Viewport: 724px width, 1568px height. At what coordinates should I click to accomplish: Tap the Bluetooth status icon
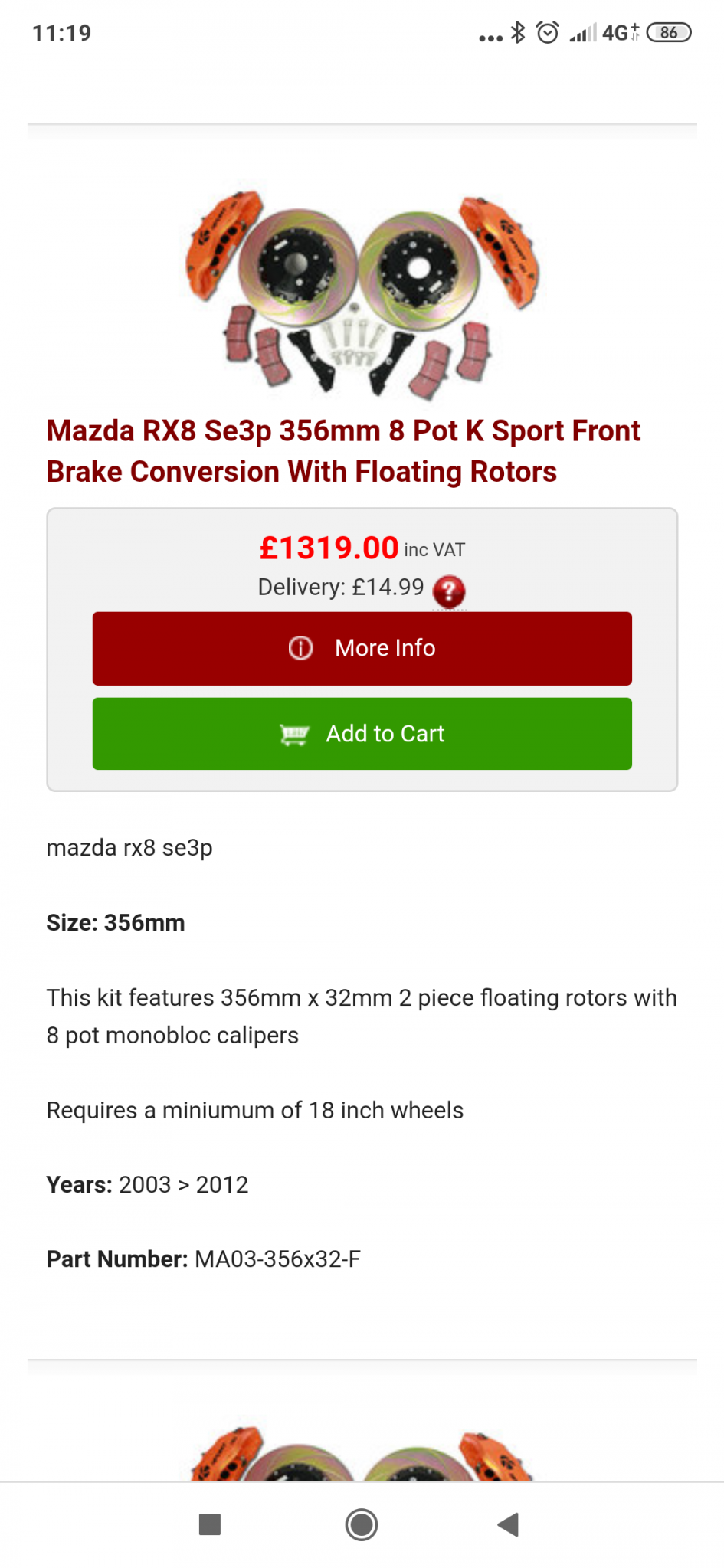[519, 33]
